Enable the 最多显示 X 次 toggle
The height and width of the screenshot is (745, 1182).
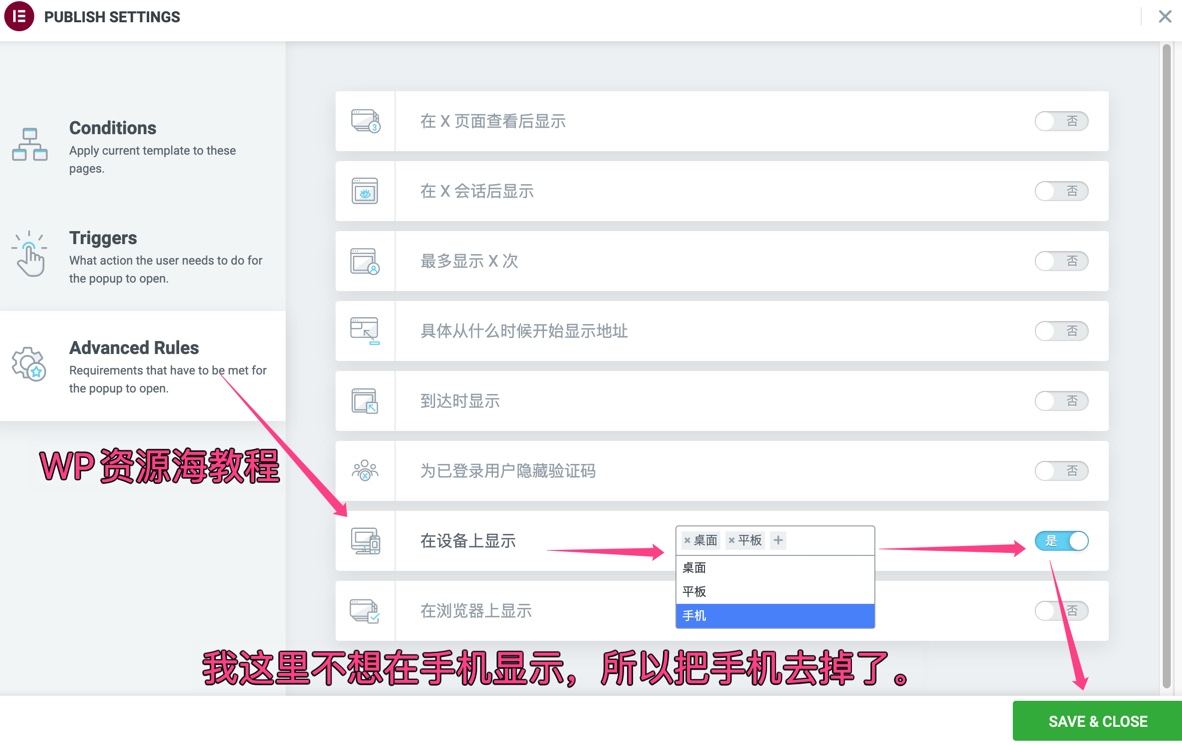tap(1061, 261)
